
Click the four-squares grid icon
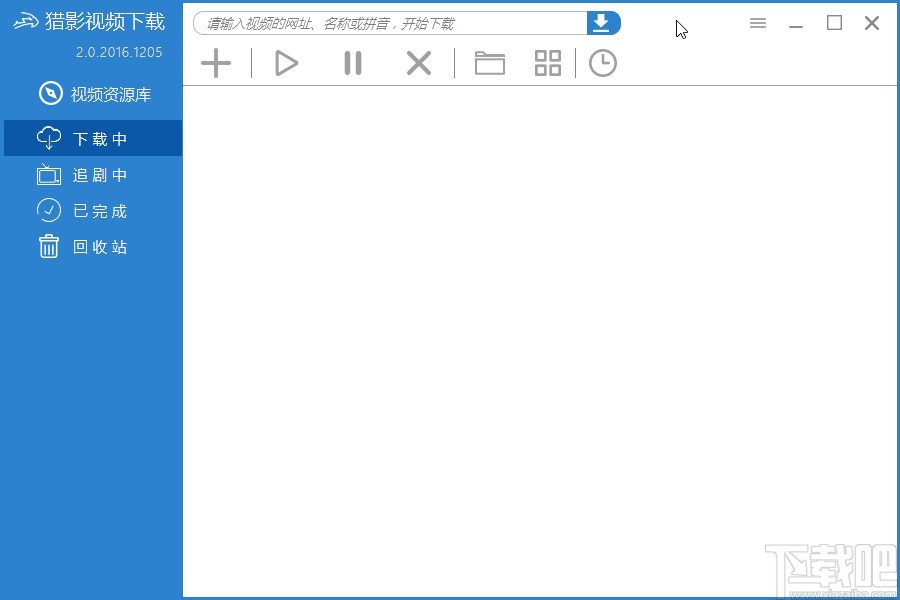coord(548,63)
